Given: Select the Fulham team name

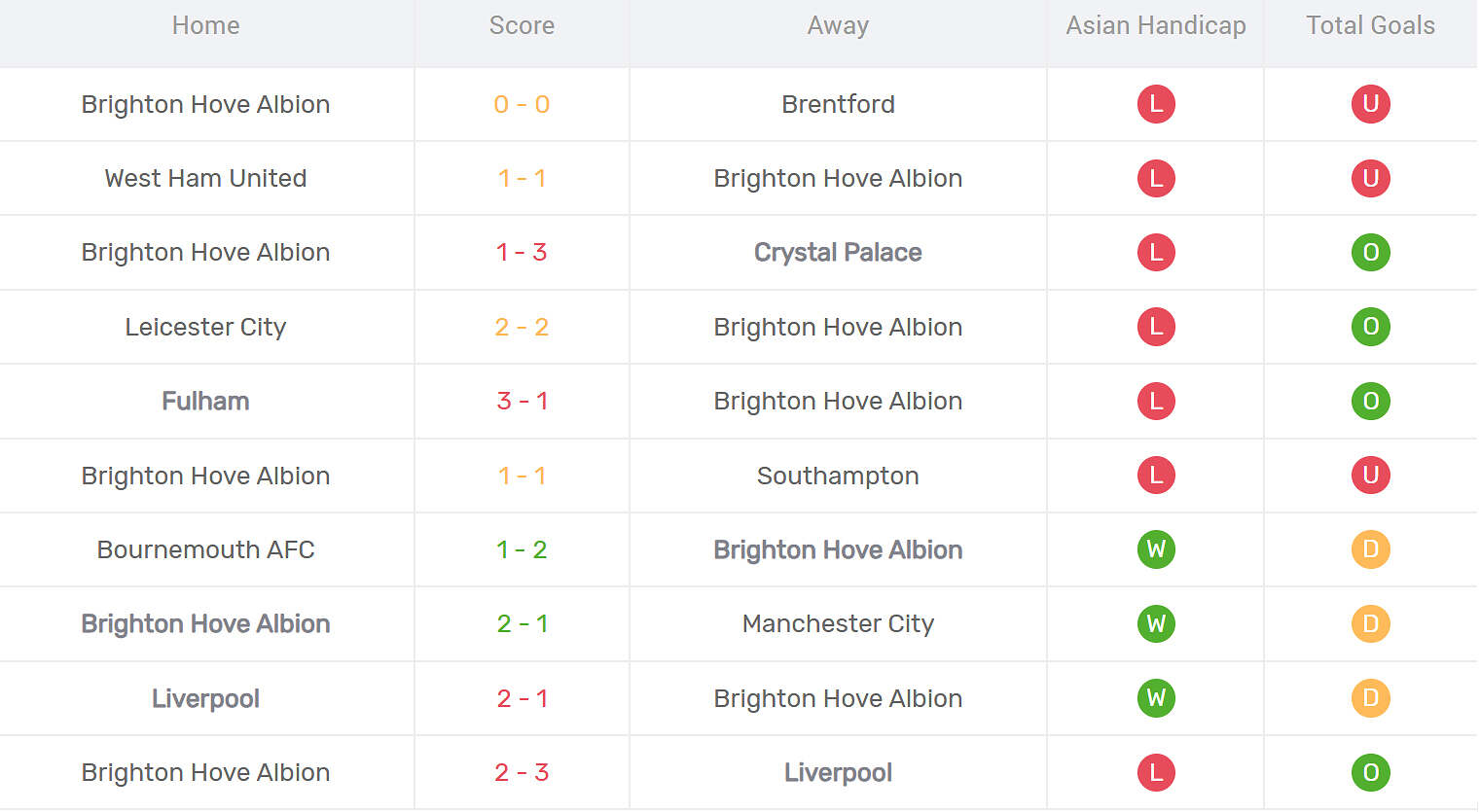Looking at the screenshot, I should 205,401.
